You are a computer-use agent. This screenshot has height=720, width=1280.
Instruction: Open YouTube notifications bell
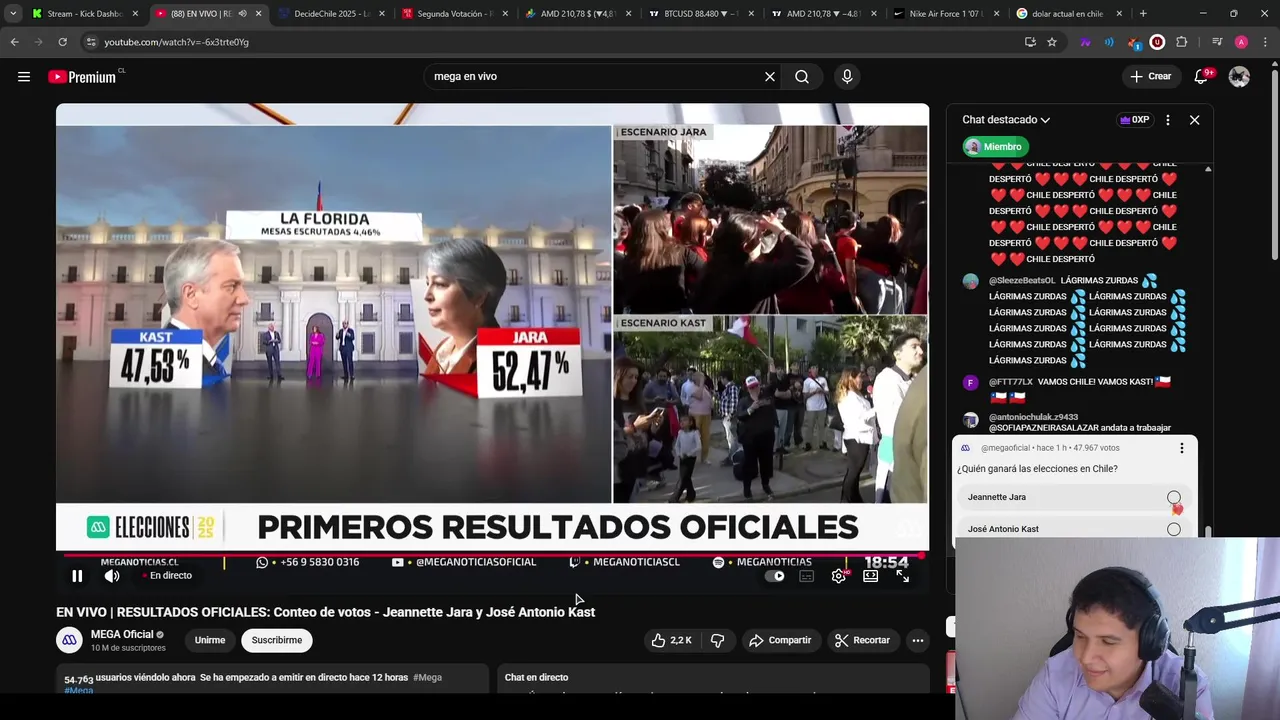(x=1202, y=76)
